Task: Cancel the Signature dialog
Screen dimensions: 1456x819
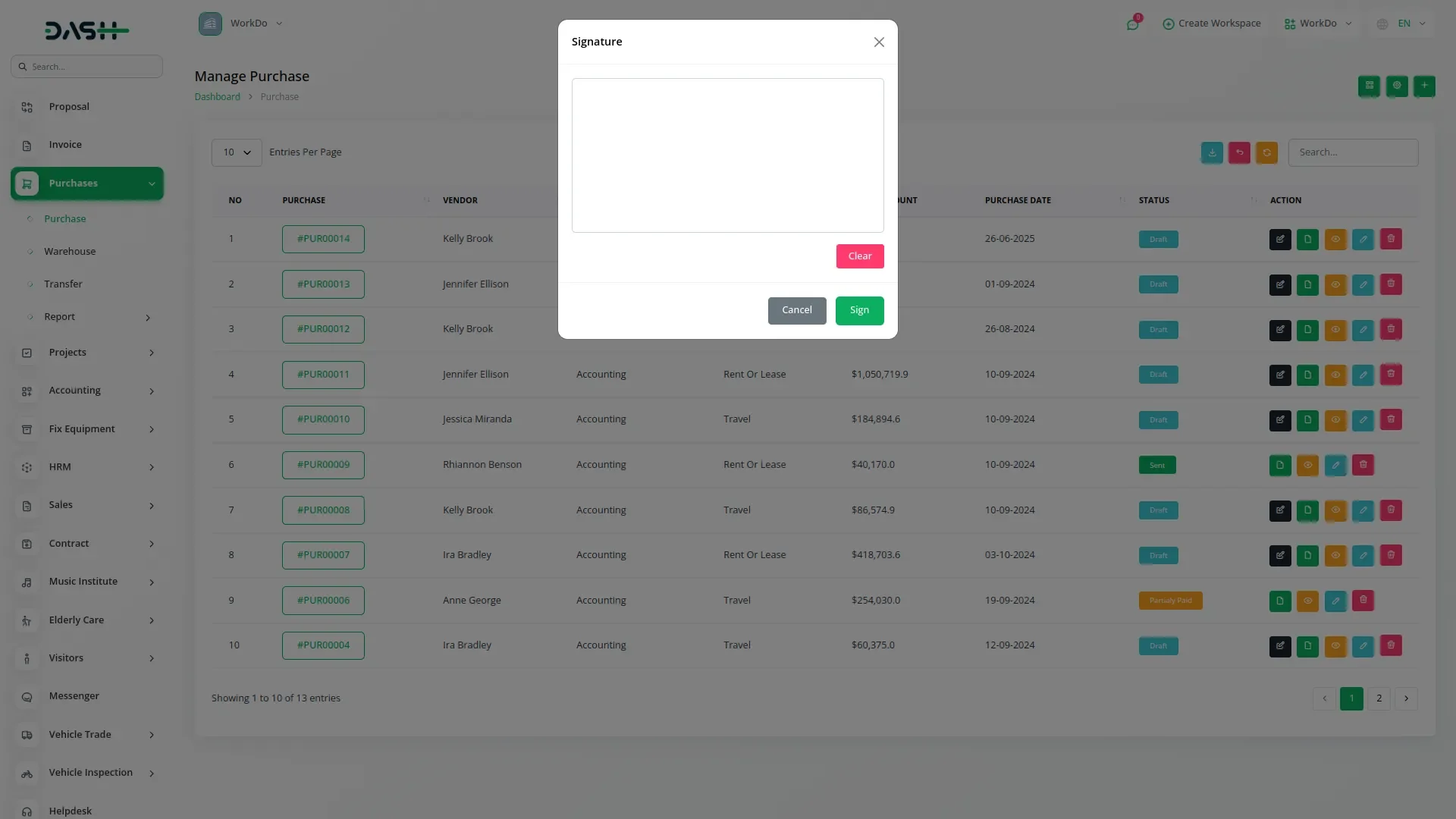Action: pos(796,310)
